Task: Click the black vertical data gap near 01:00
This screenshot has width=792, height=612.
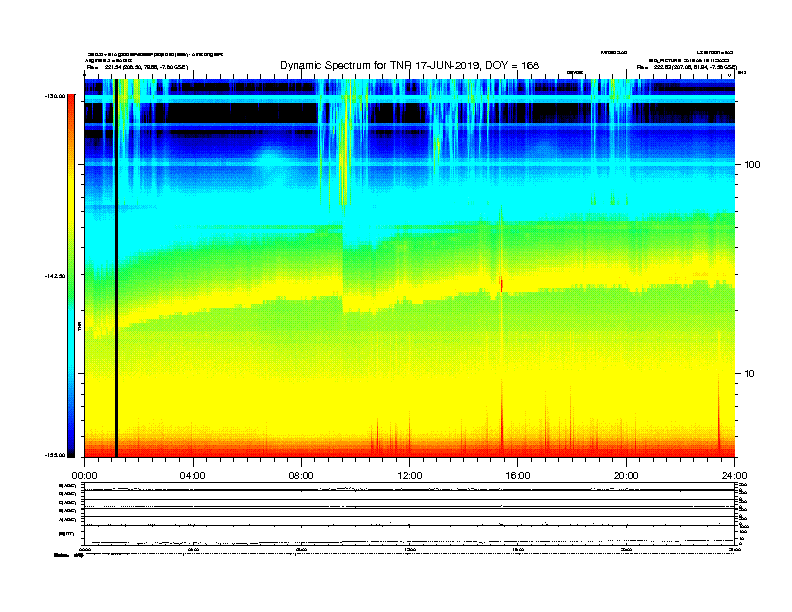Action: [x=116, y=268]
